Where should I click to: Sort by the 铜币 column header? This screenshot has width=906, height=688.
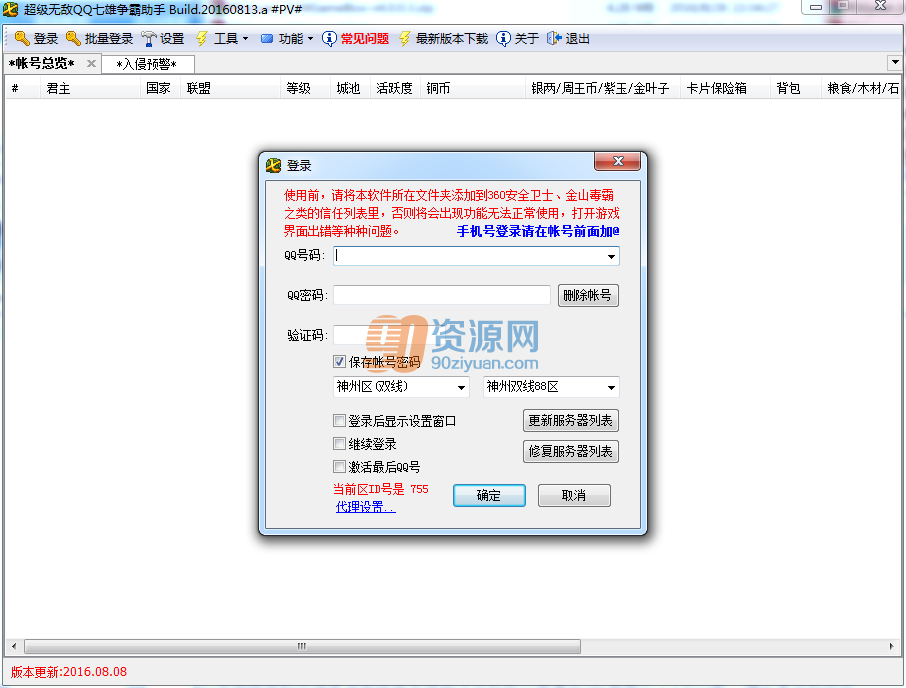(473, 88)
